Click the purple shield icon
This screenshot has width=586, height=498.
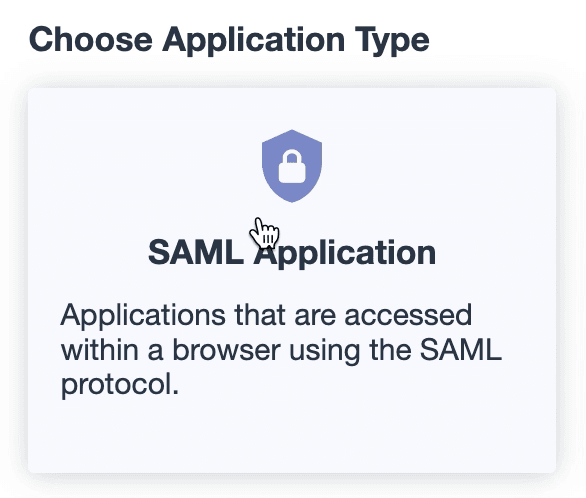292,166
